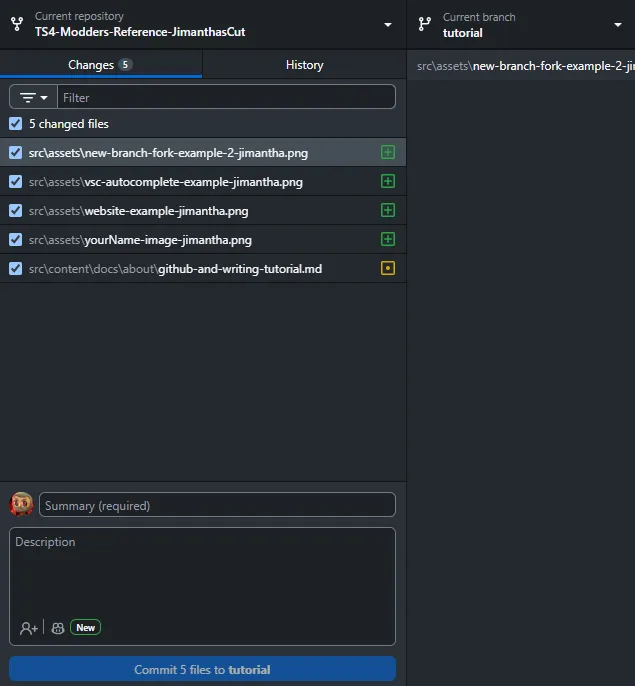The image size is (635, 686).
Task: Click the repository fork icon
Action: [x=17, y=24]
